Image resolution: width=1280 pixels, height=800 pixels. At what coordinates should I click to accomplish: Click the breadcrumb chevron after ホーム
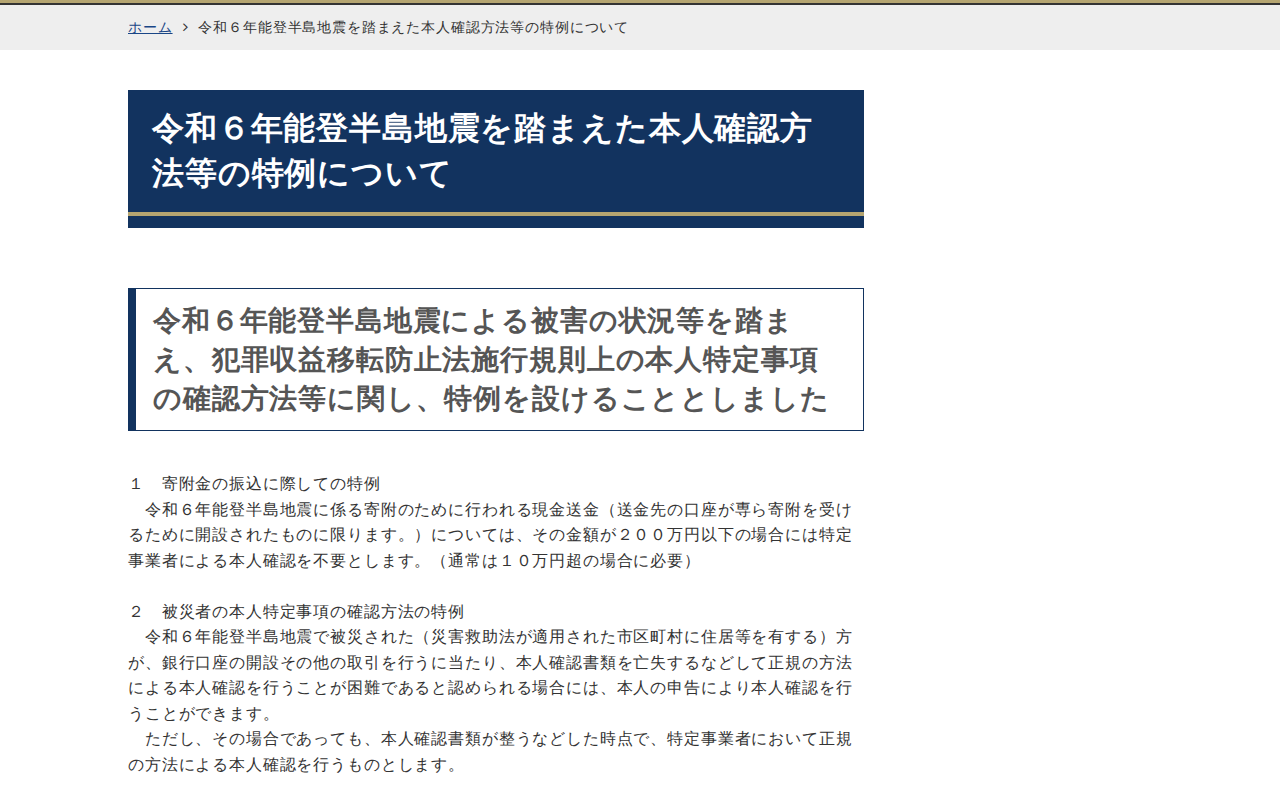185,27
